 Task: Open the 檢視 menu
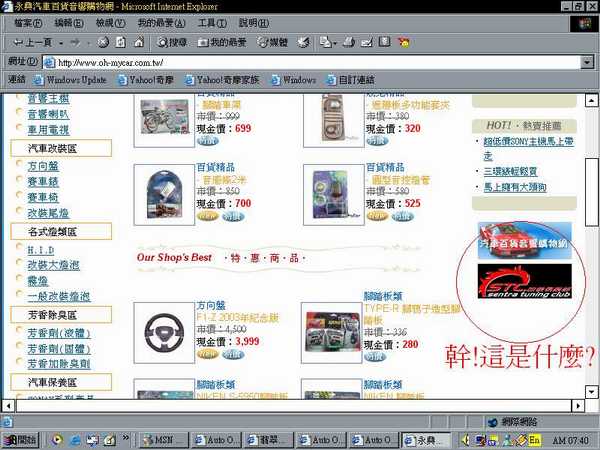pyautogui.click(x=110, y=22)
